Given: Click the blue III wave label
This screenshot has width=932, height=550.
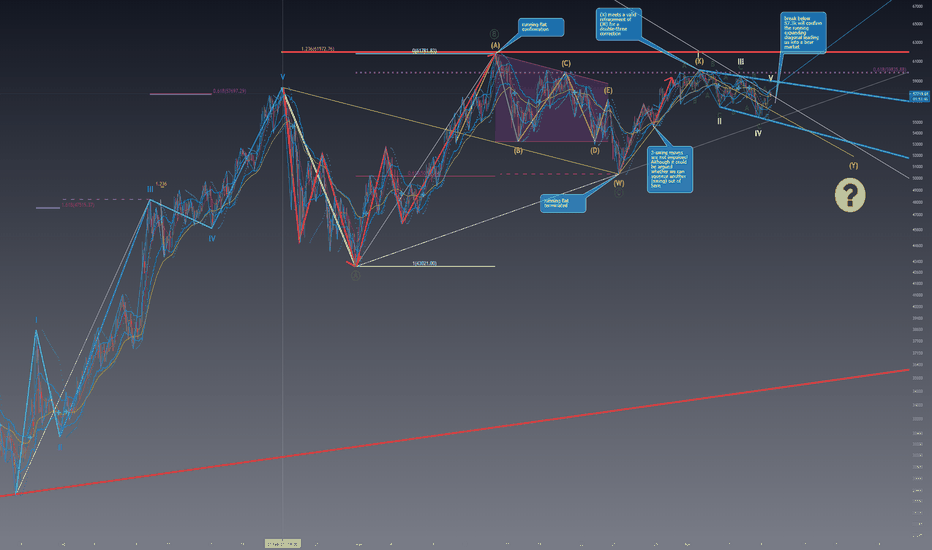Looking at the screenshot, I should click(150, 189).
